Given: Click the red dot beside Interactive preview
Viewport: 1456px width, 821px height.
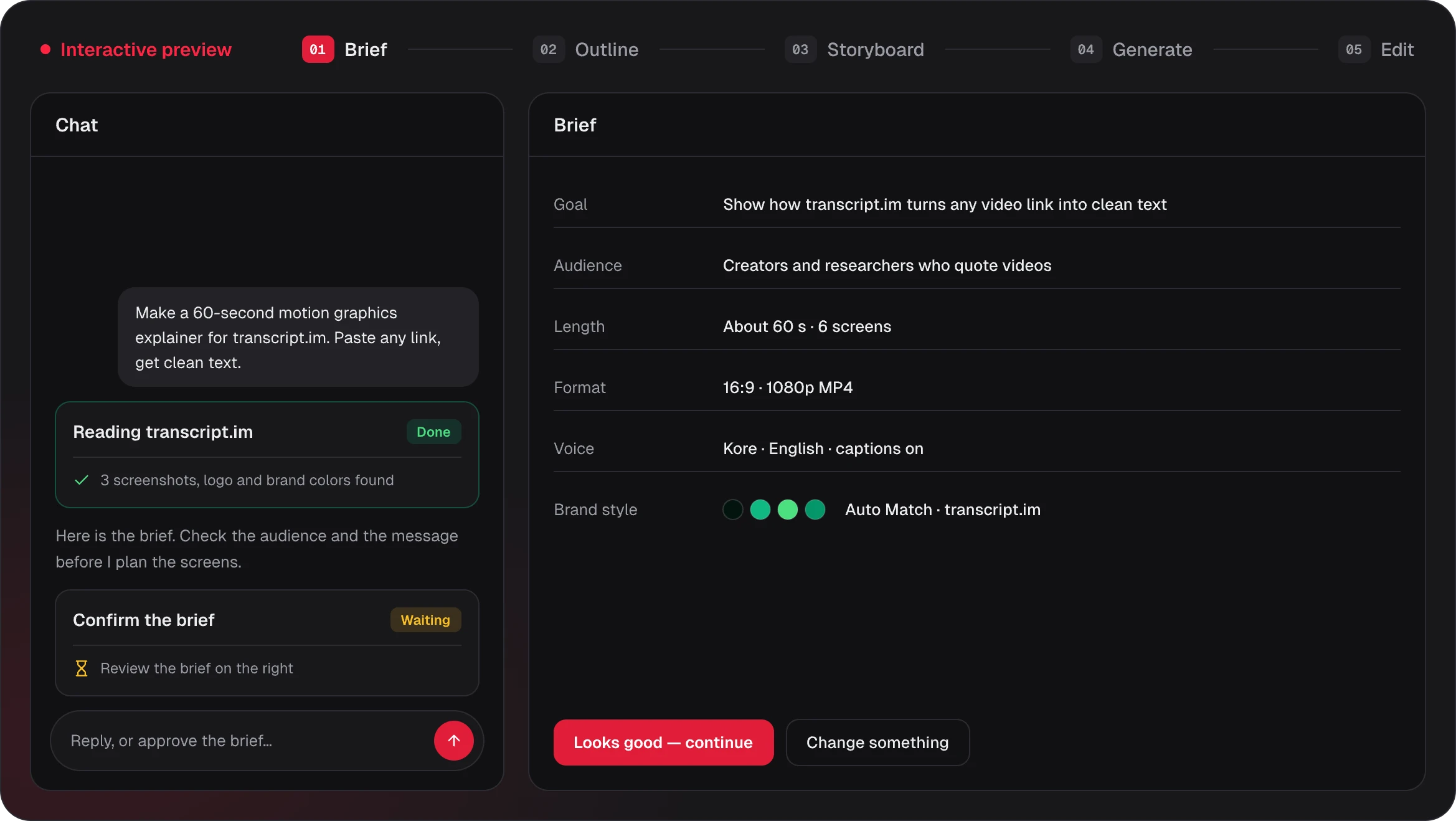Looking at the screenshot, I should click(x=45, y=49).
